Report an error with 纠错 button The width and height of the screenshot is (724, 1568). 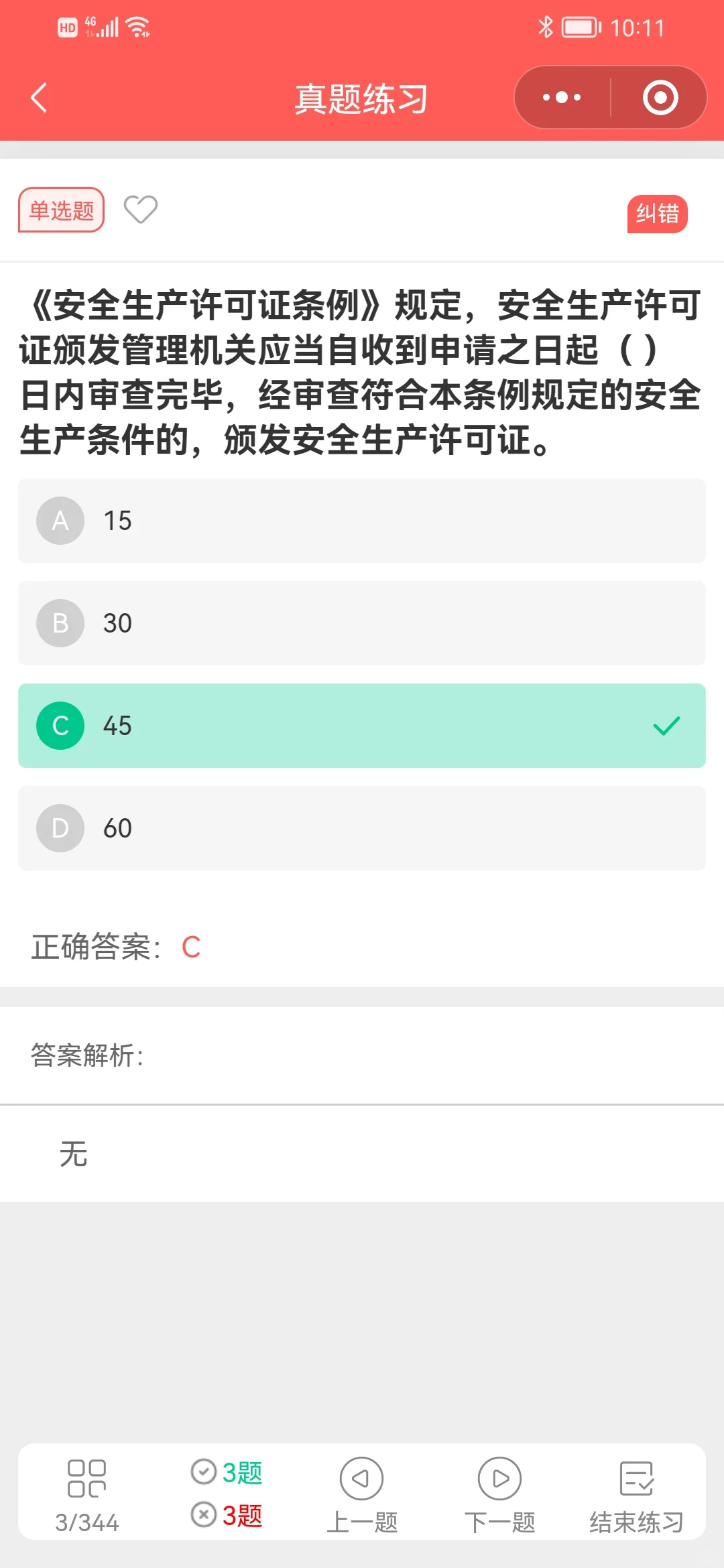tap(657, 214)
